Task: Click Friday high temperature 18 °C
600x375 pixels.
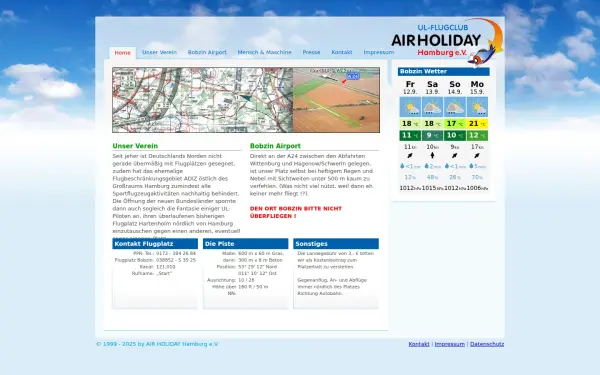Action: tap(410, 124)
